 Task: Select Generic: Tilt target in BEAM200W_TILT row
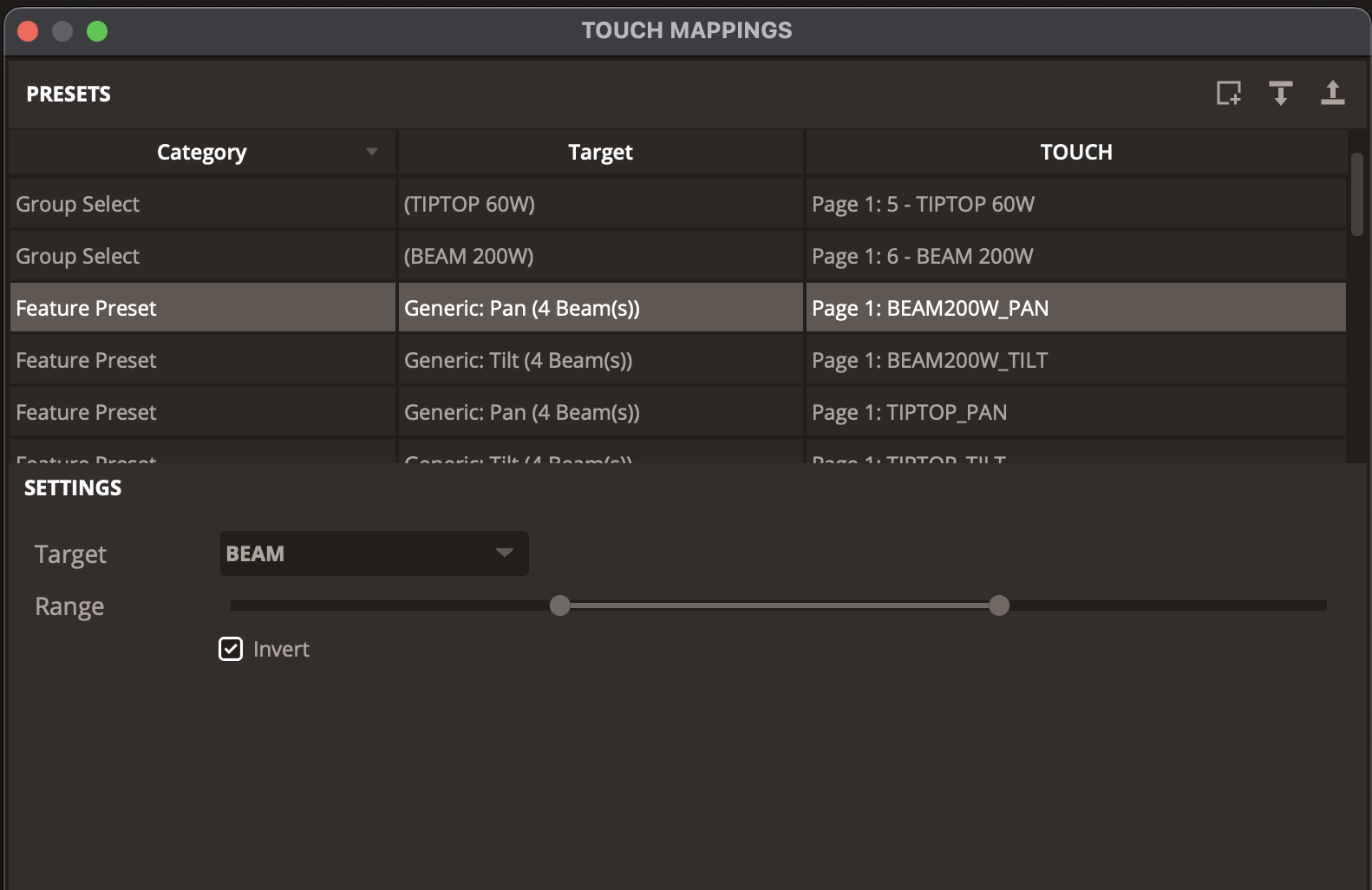tap(600, 360)
